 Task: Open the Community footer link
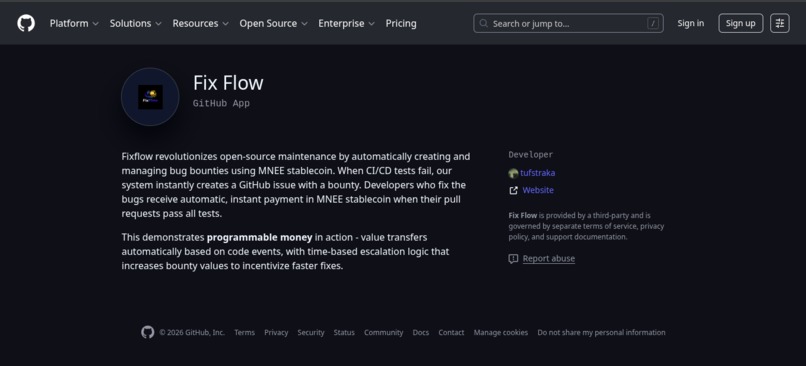pyautogui.click(x=383, y=333)
